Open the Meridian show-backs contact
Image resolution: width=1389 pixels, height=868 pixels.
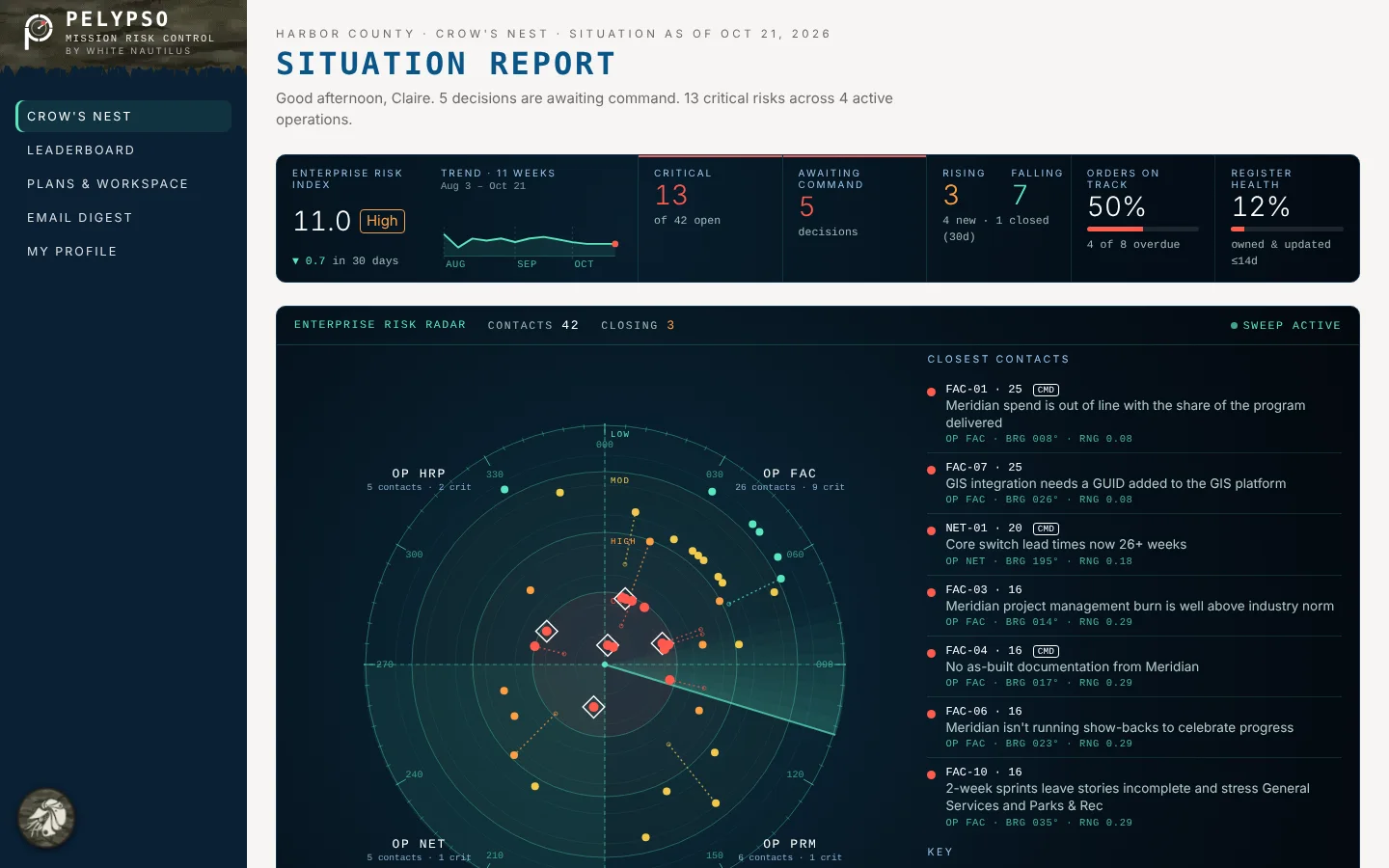1134,727
